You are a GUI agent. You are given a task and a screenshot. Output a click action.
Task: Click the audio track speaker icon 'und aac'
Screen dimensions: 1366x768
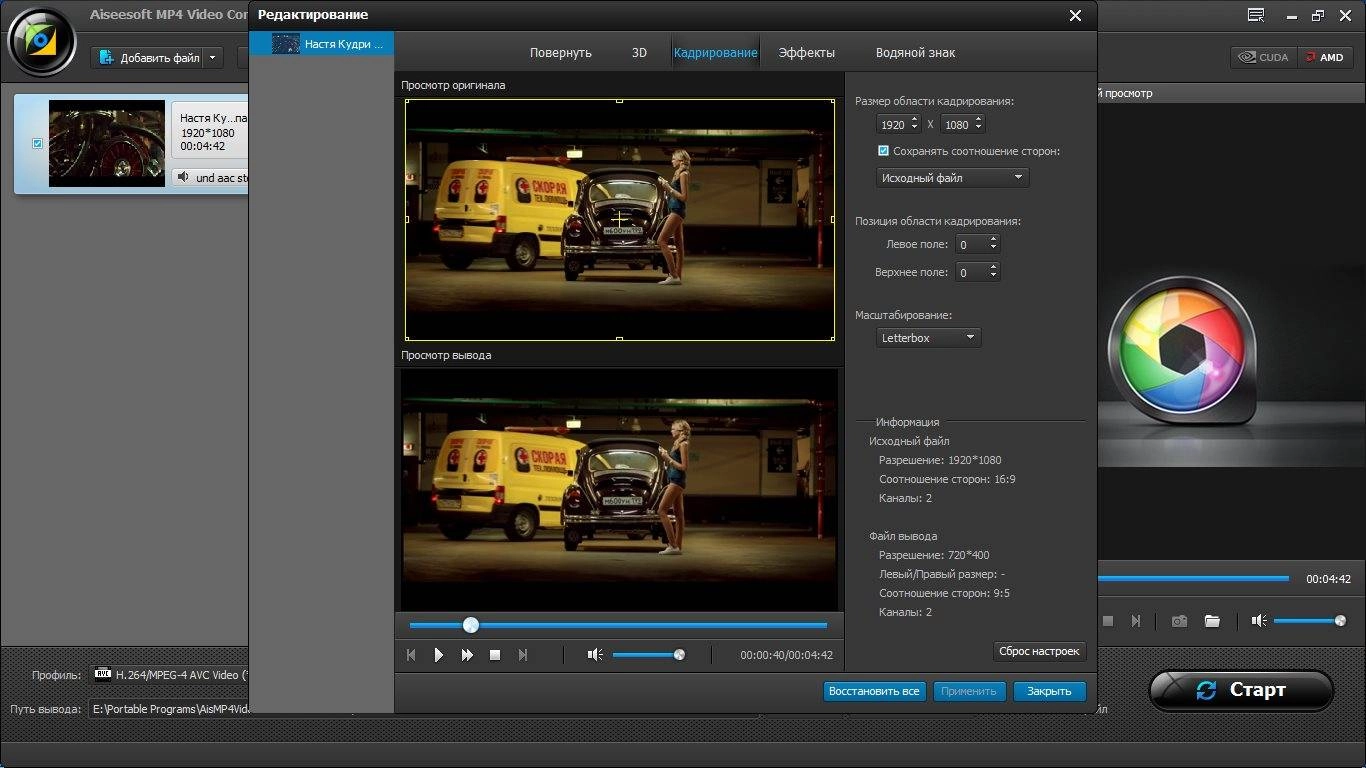point(184,177)
